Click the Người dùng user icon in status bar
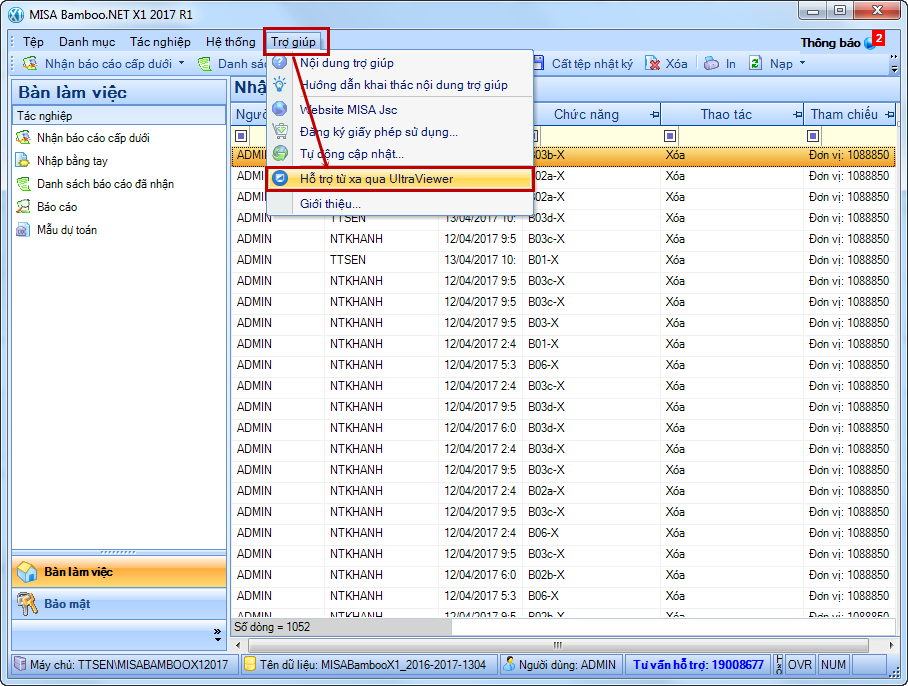 [x=509, y=664]
